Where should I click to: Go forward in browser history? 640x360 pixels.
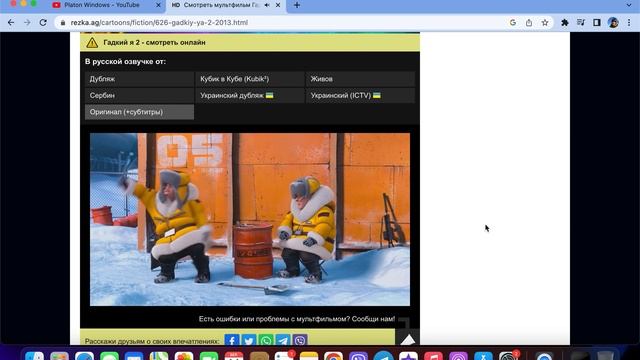pos(27,23)
